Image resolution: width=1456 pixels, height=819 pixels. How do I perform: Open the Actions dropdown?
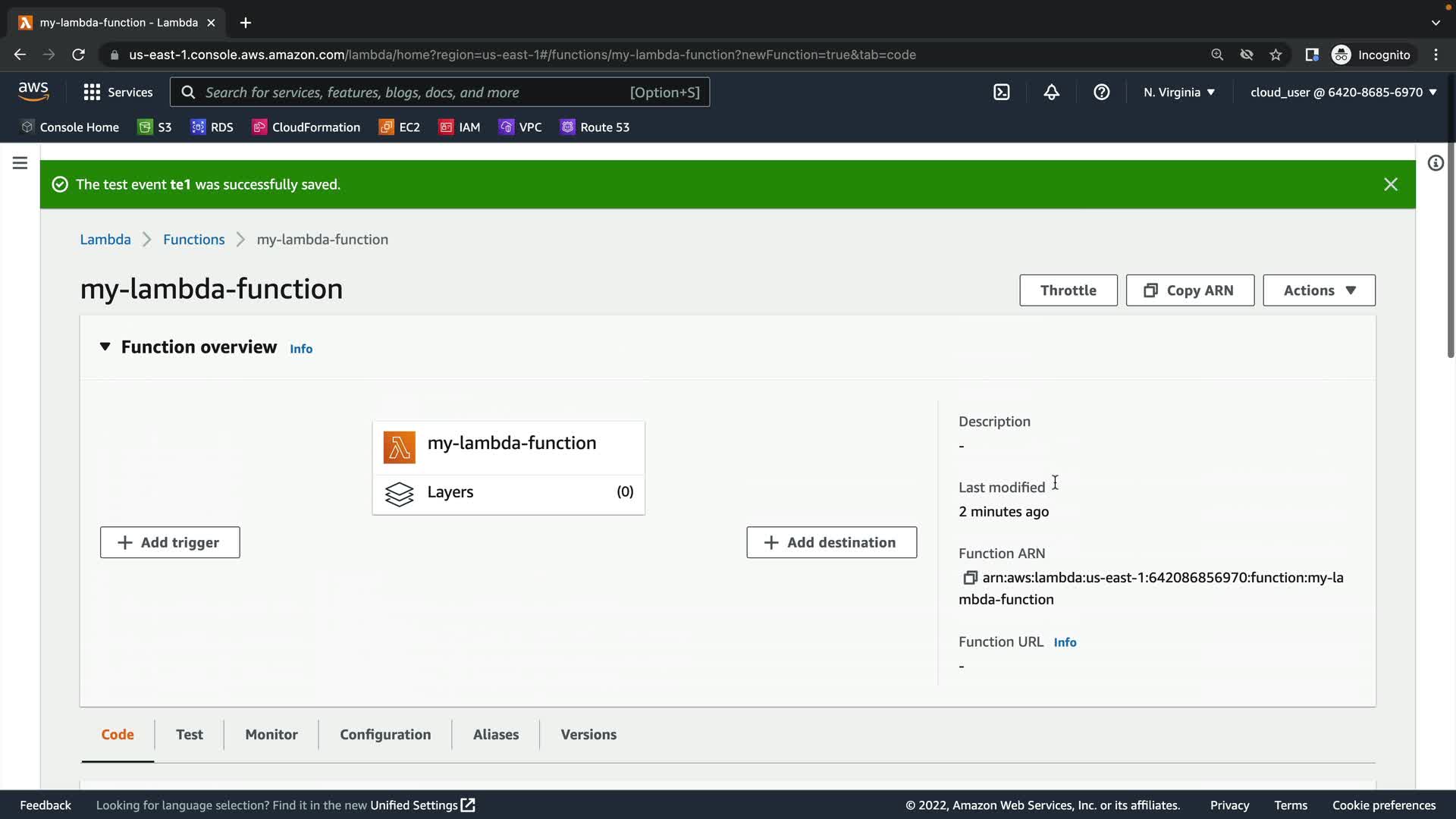click(1319, 290)
